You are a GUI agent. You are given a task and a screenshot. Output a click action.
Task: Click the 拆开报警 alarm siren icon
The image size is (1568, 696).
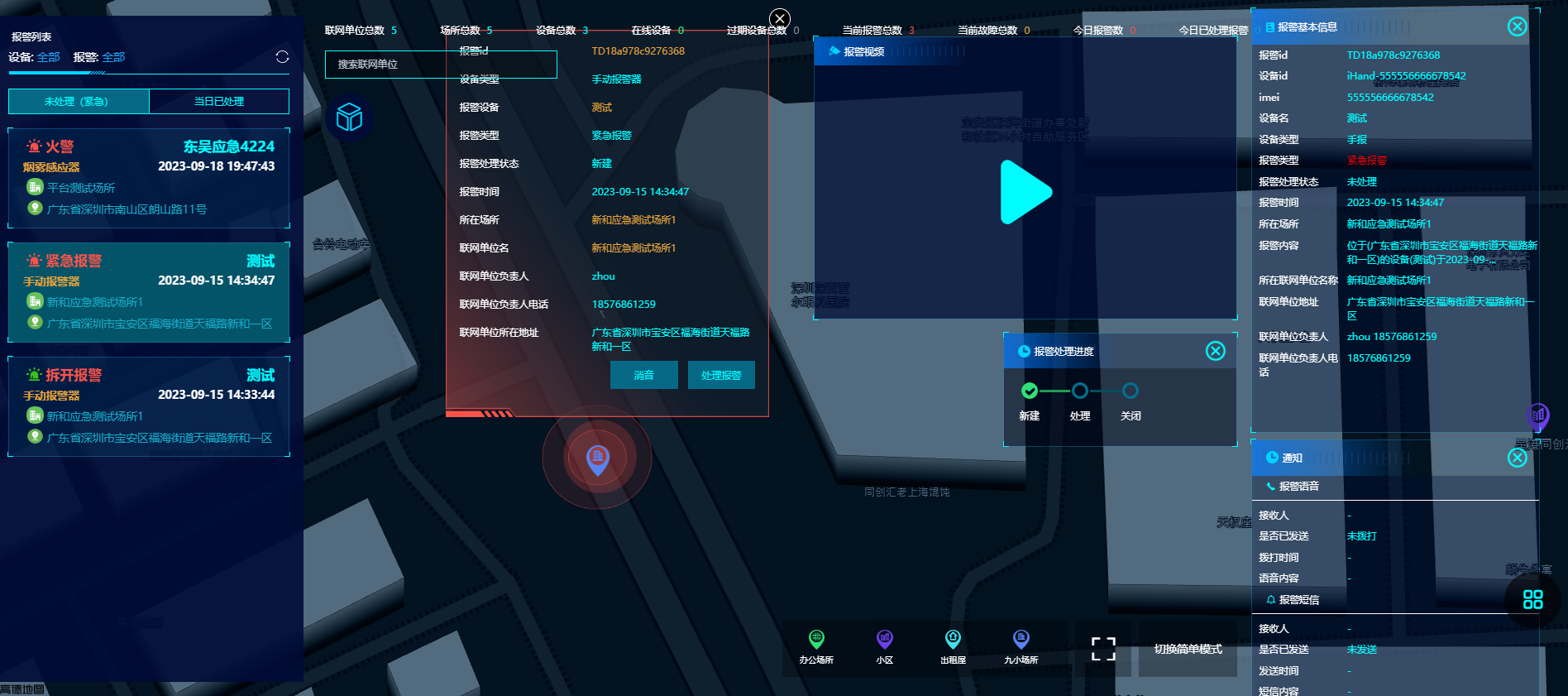[x=34, y=375]
